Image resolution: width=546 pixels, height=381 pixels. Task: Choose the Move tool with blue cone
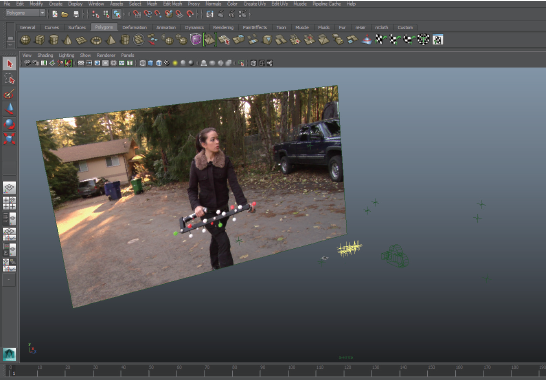point(9,109)
